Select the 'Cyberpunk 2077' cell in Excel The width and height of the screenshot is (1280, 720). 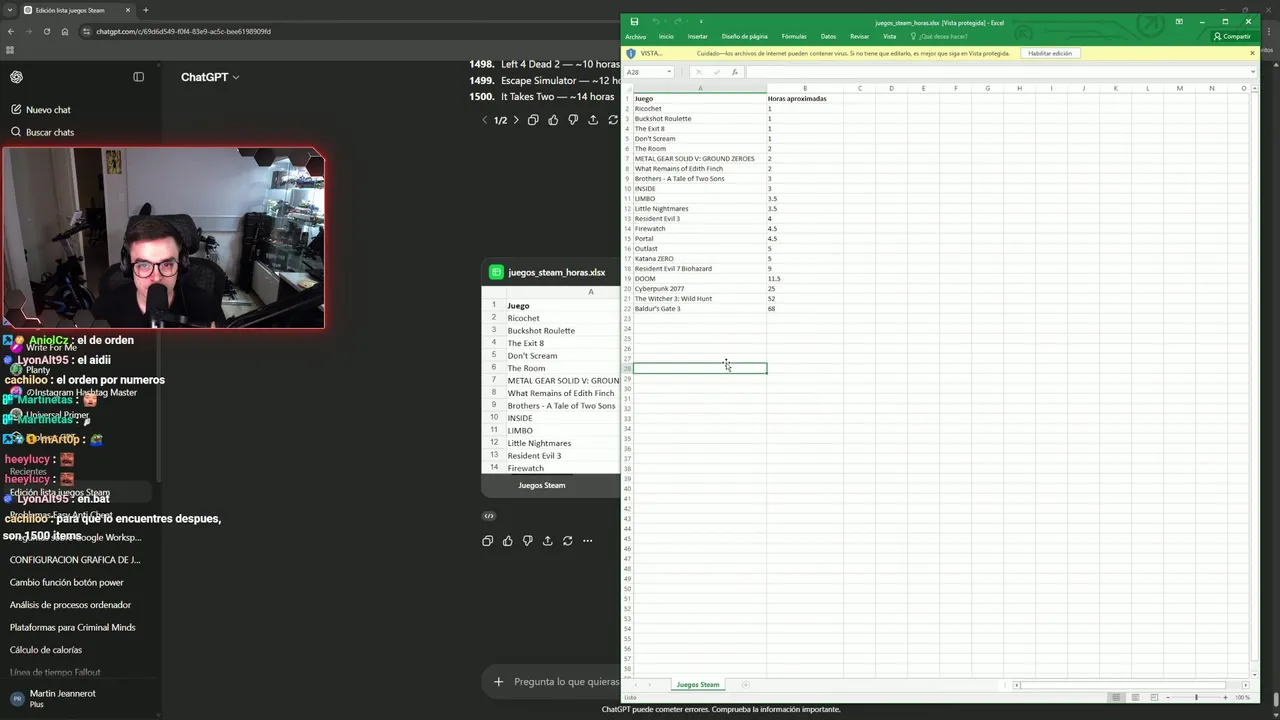coord(700,289)
